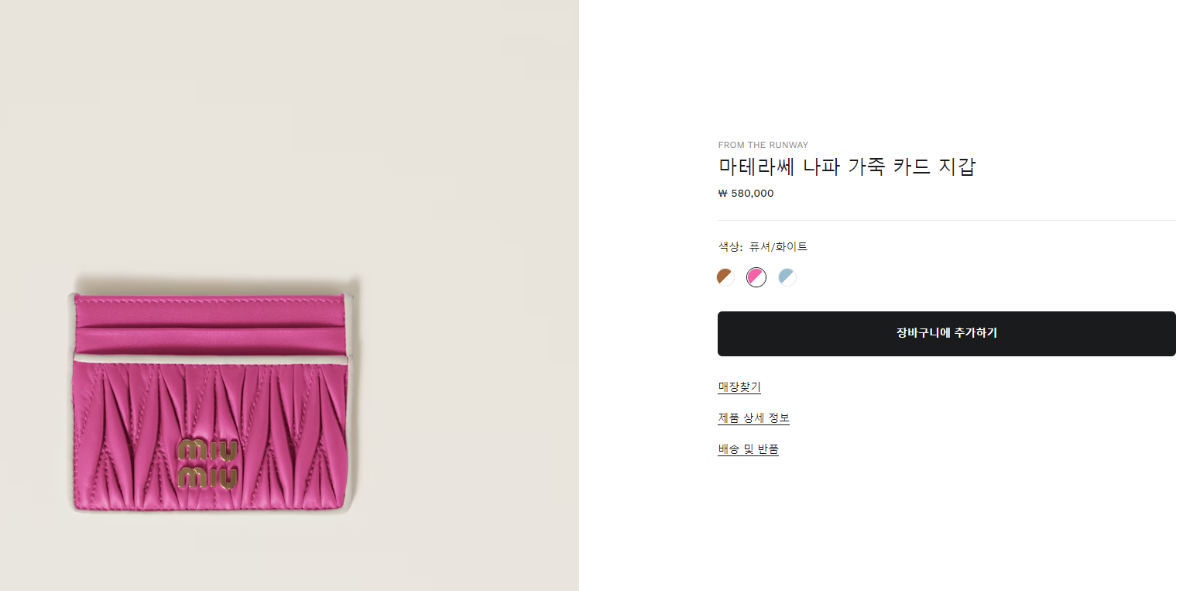Click the 마테라쎄 나파 가죽 카드 지갑 title
The height and width of the screenshot is (591, 1200).
pyautogui.click(x=846, y=167)
